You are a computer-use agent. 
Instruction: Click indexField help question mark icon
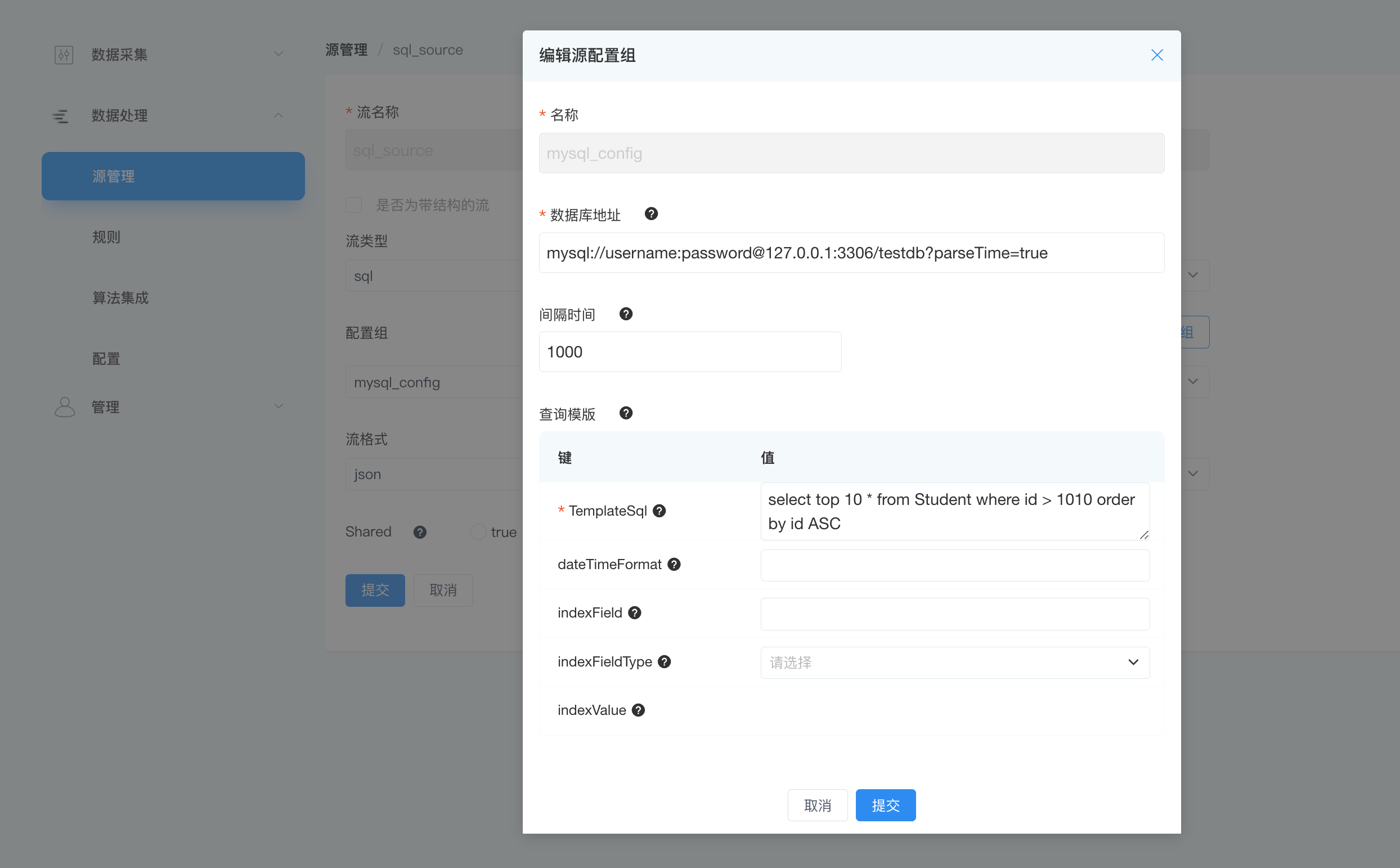635,613
